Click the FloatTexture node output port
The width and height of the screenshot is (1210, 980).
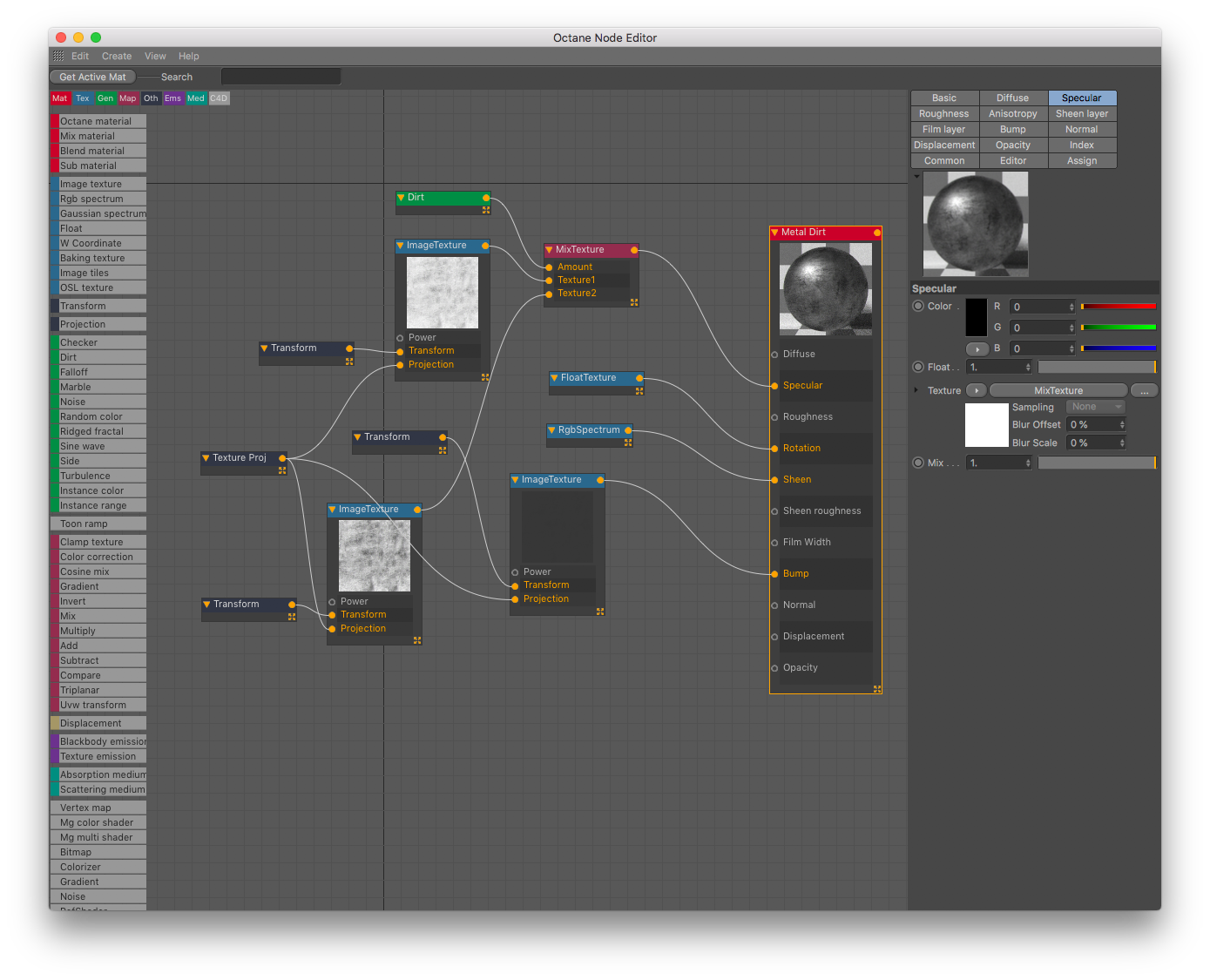639,378
